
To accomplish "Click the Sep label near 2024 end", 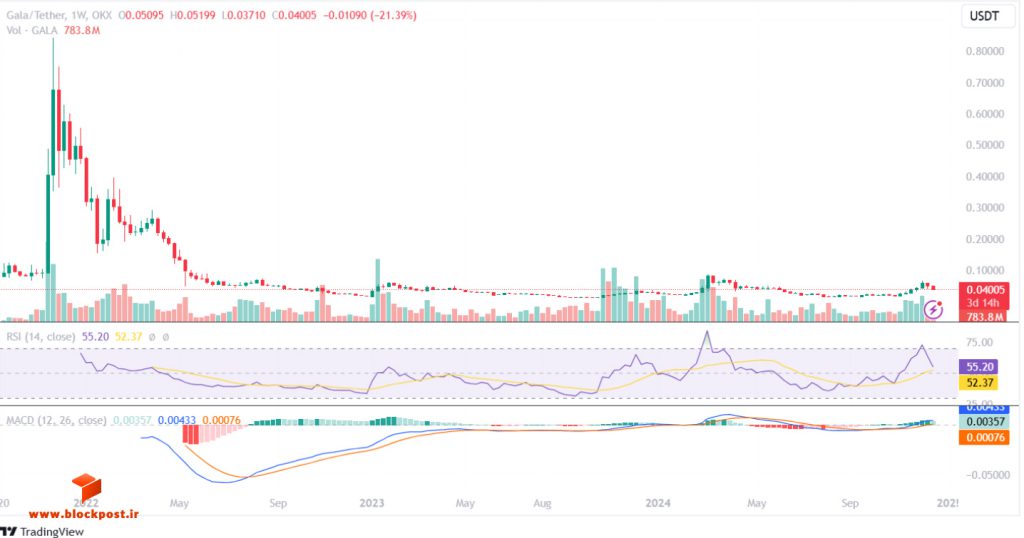I will tap(850, 503).
